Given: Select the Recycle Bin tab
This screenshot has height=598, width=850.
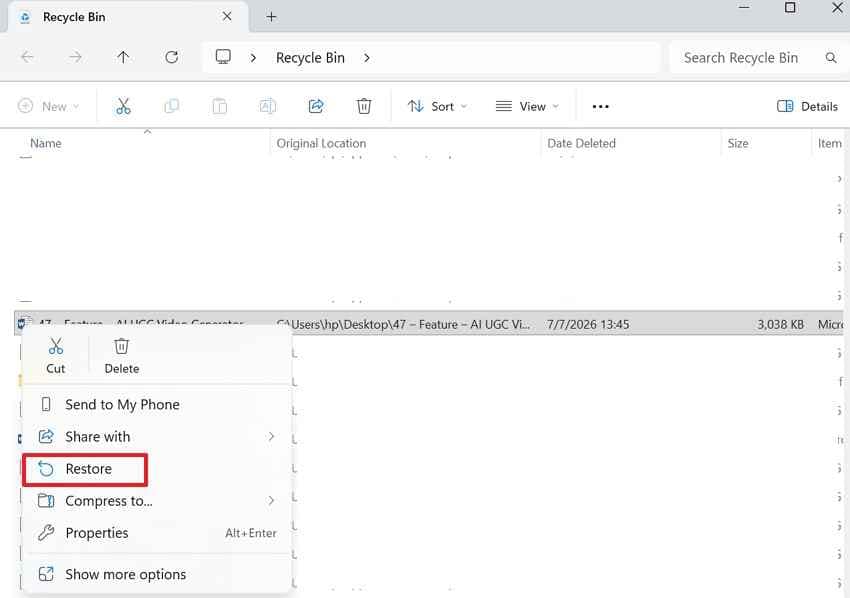Looking at the screenshot, I should click(x=127, y=17).
